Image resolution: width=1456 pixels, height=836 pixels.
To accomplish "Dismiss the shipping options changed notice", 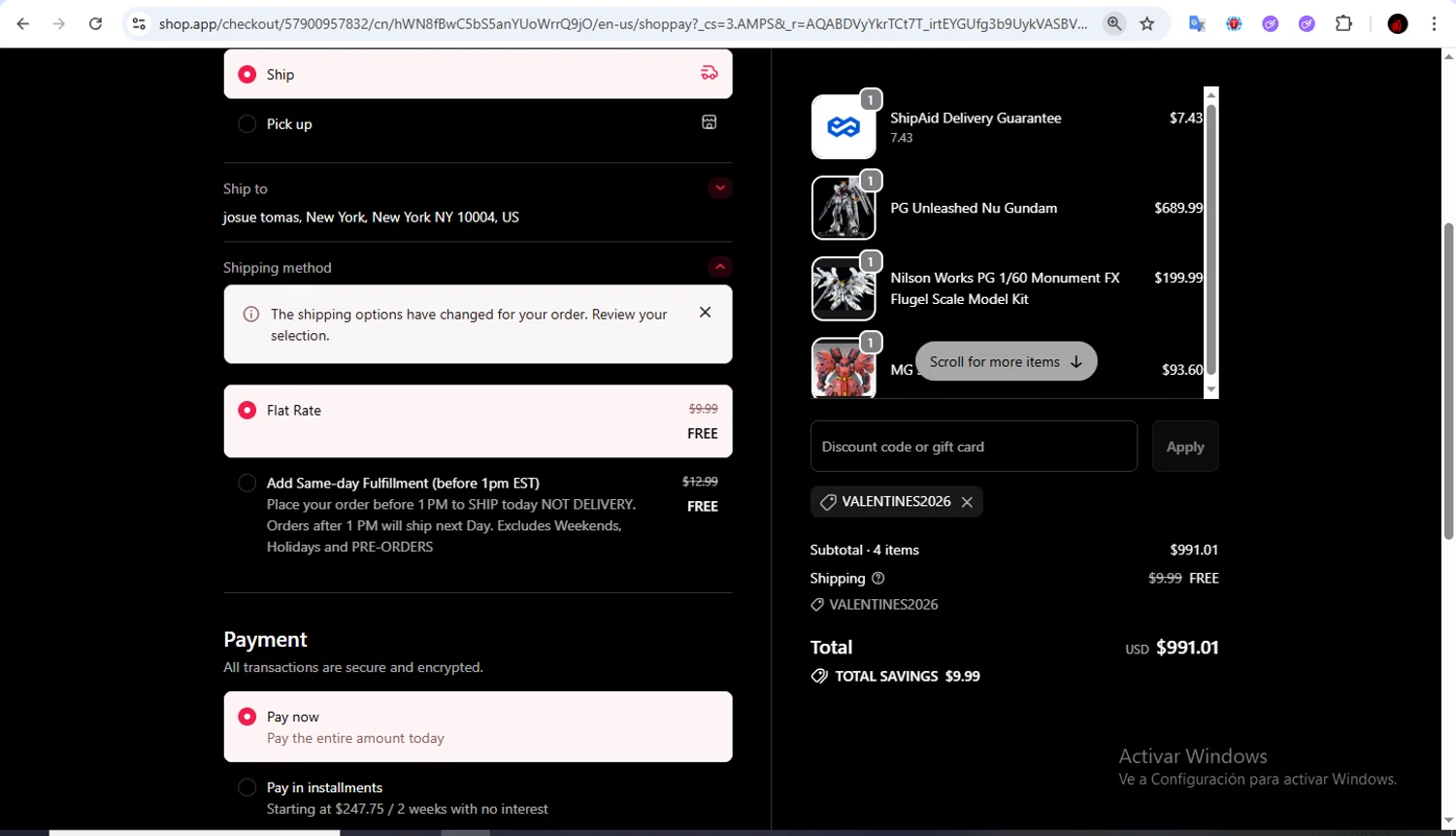I will tap(706, 312).
